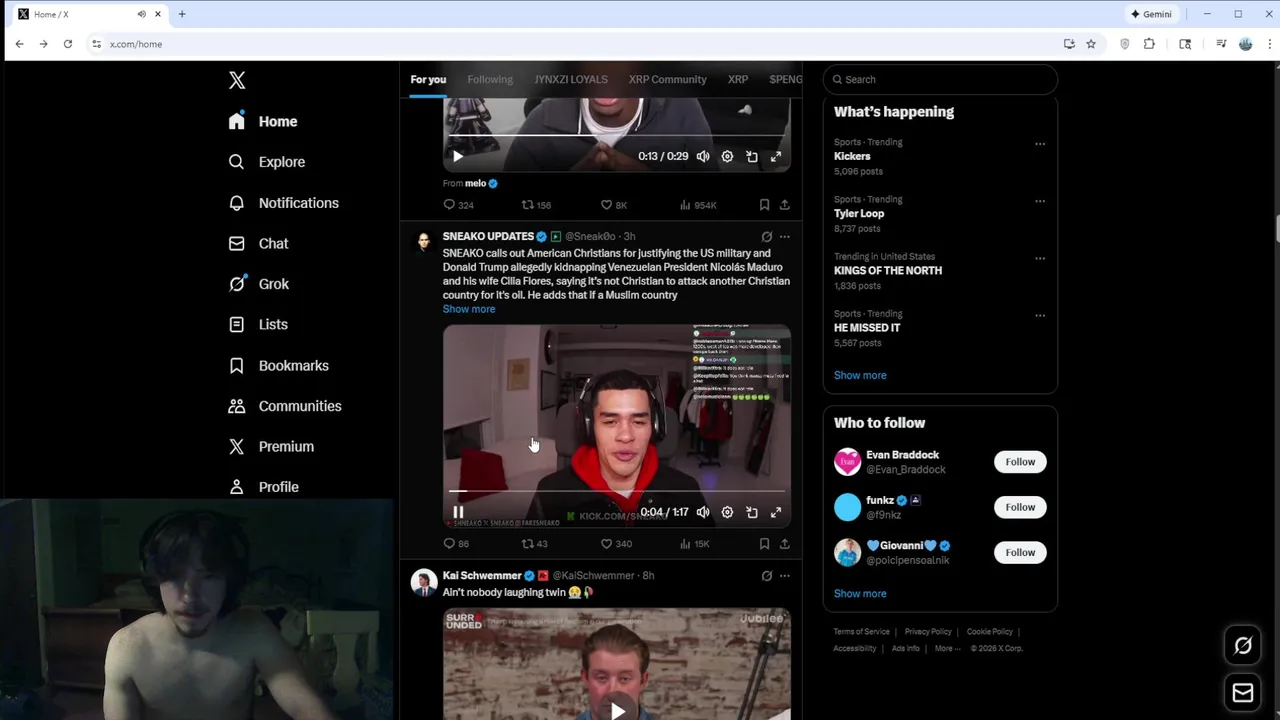1280x720 pixels.
Task: Open Home in the sidebar
Action: (263, 121)
